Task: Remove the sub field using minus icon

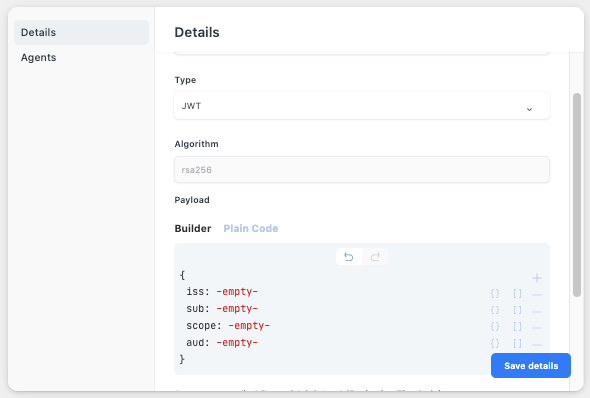Action: pyautogui.click(x=537, y=312)
